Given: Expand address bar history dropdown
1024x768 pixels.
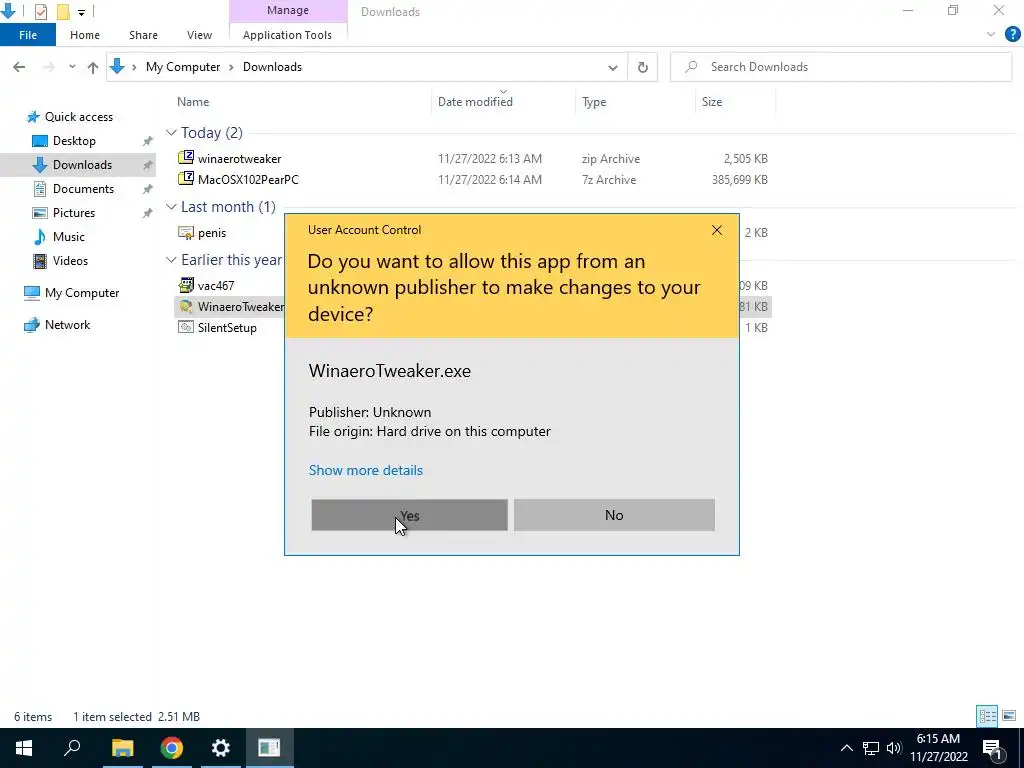Looking at the screenshot, I should (613, 67).
